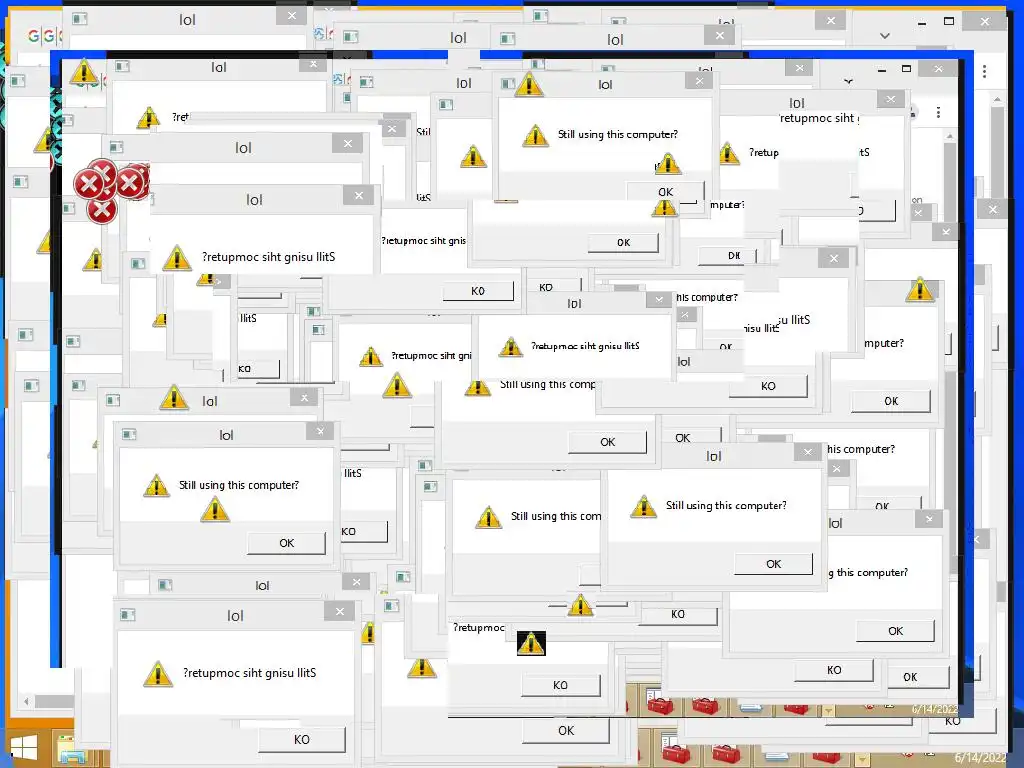Click OK in dialog with warning icon on title bar
Image resolution: width=1024 pixels, height=768 pixels.
coord(665,192)
